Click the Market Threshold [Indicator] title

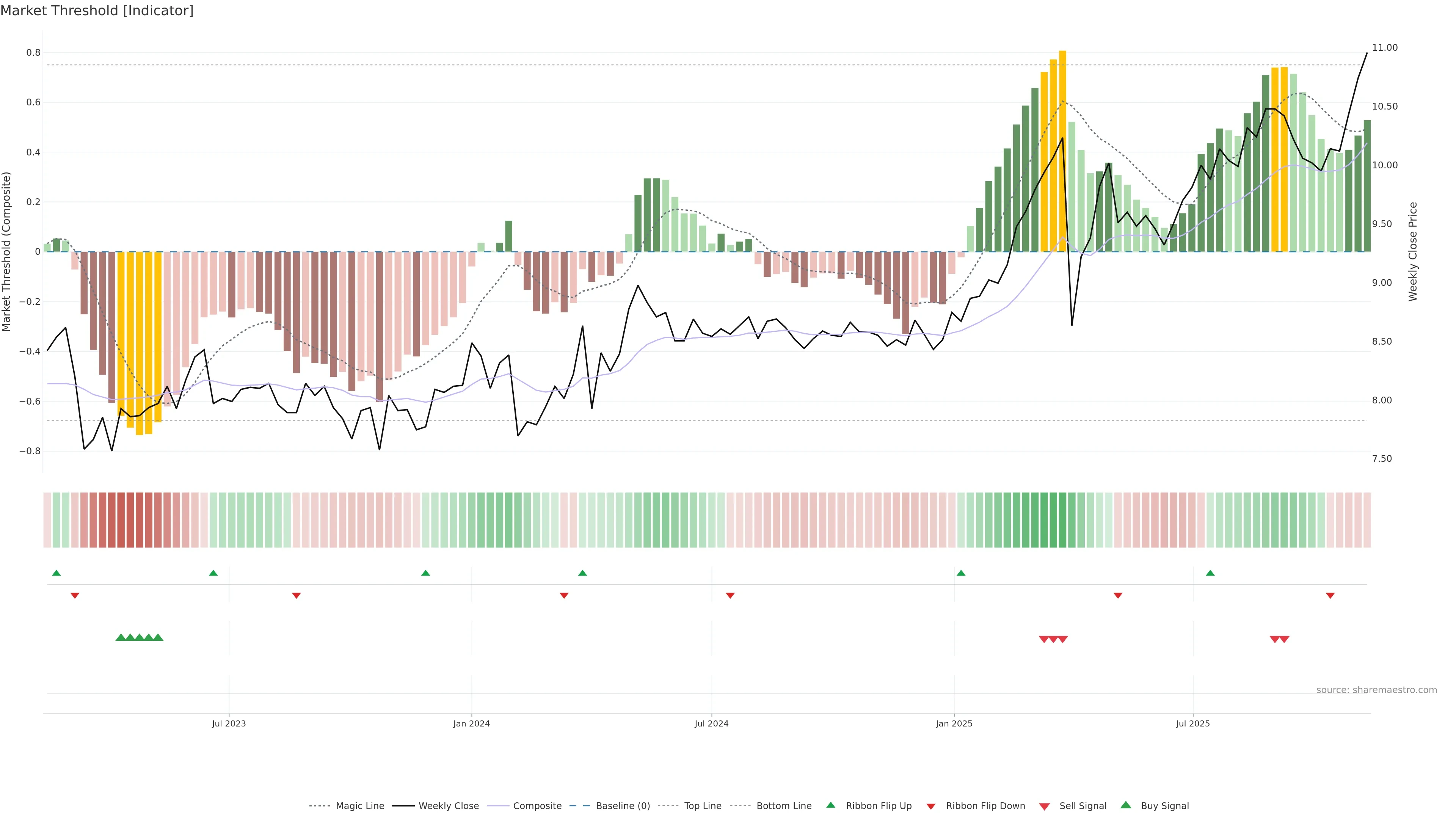(97, 11)
